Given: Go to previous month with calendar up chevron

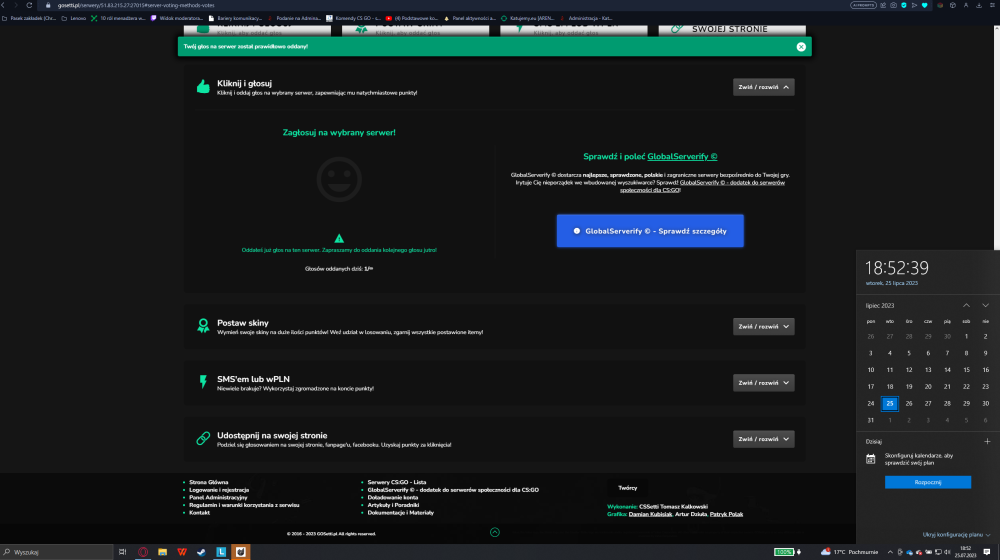Looking at the screenshot, I should 966,306.
